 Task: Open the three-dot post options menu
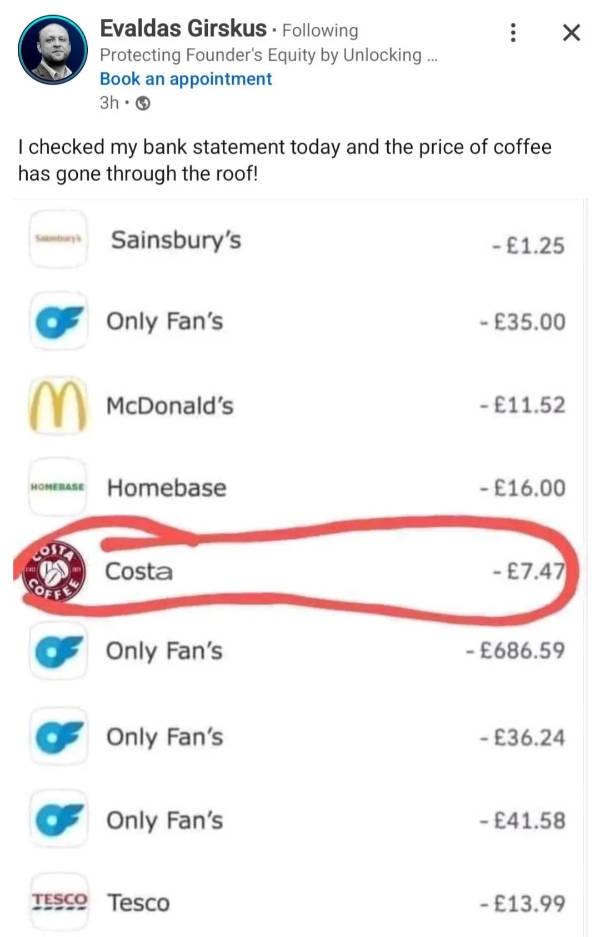coord(513,32)
